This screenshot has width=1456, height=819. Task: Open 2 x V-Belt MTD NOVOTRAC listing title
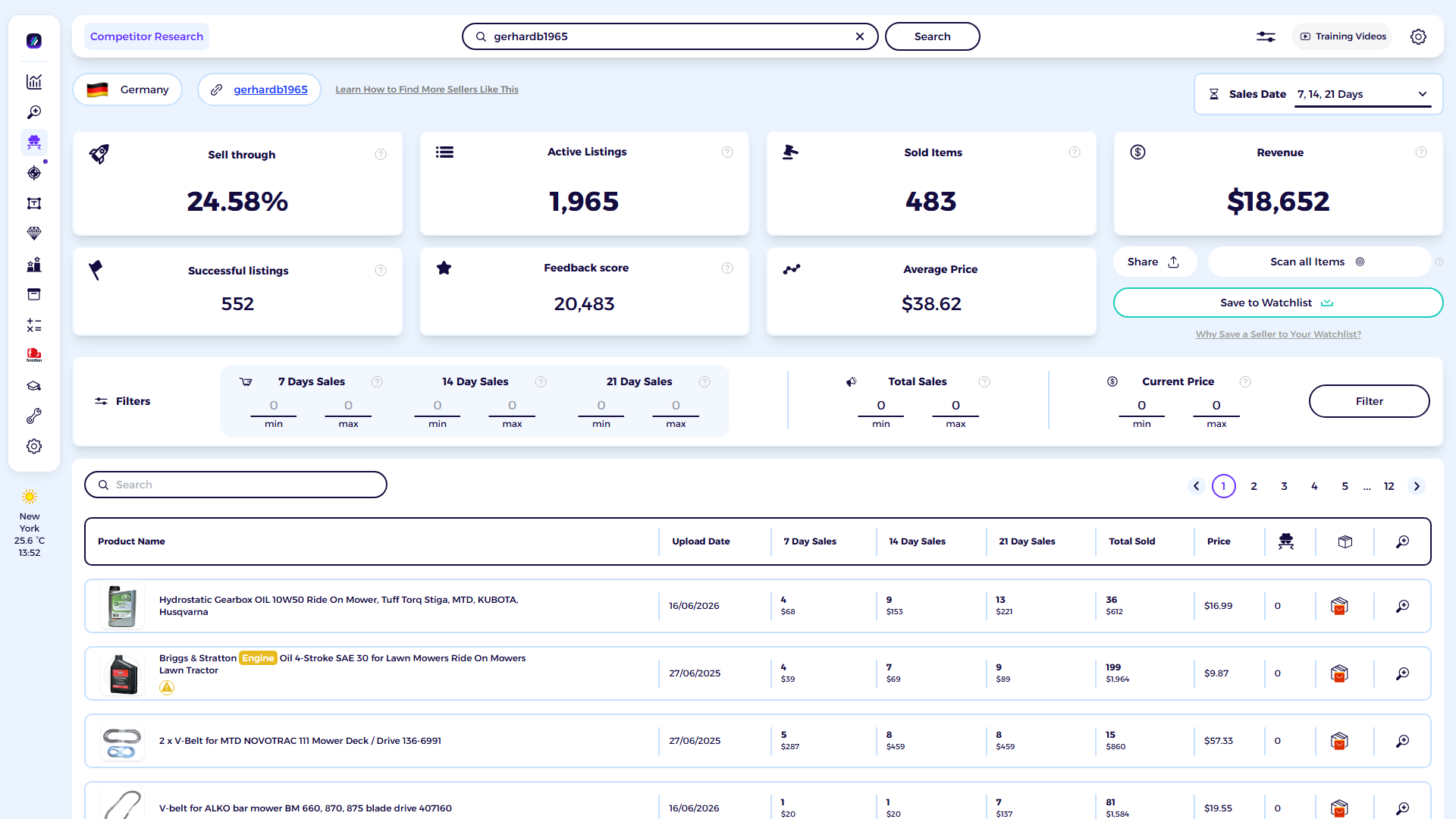pyautogui.click(x=300, y=741)
